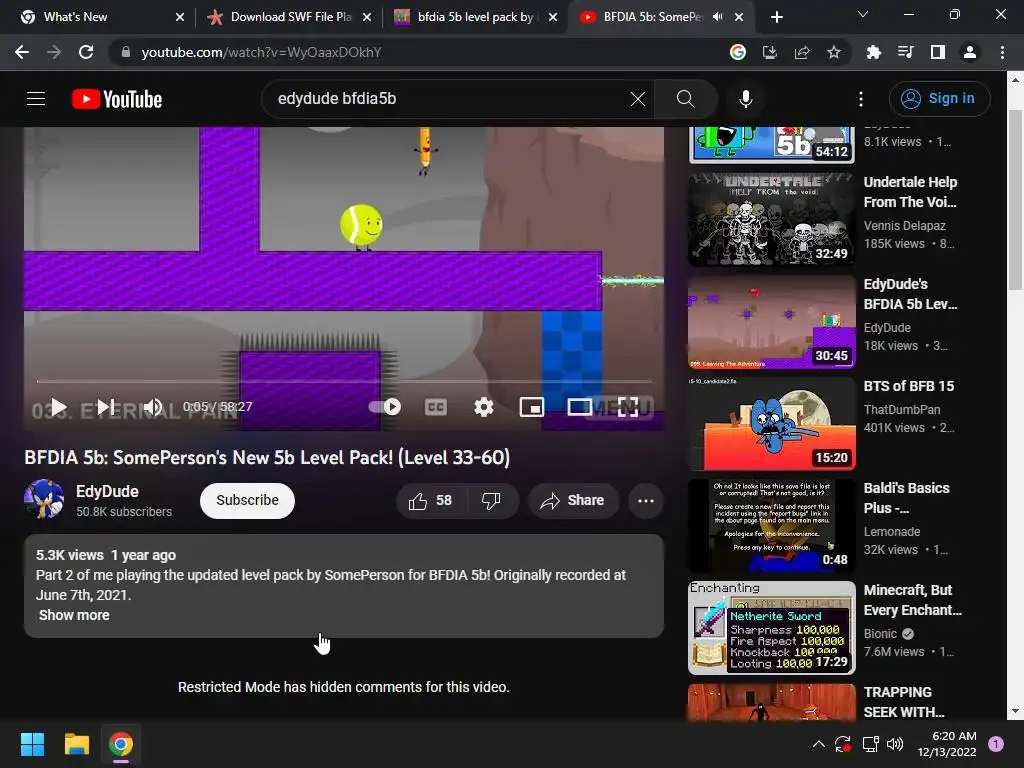Like the video
The width and height of the screenshot is (1024, 768).
(430, 501)
